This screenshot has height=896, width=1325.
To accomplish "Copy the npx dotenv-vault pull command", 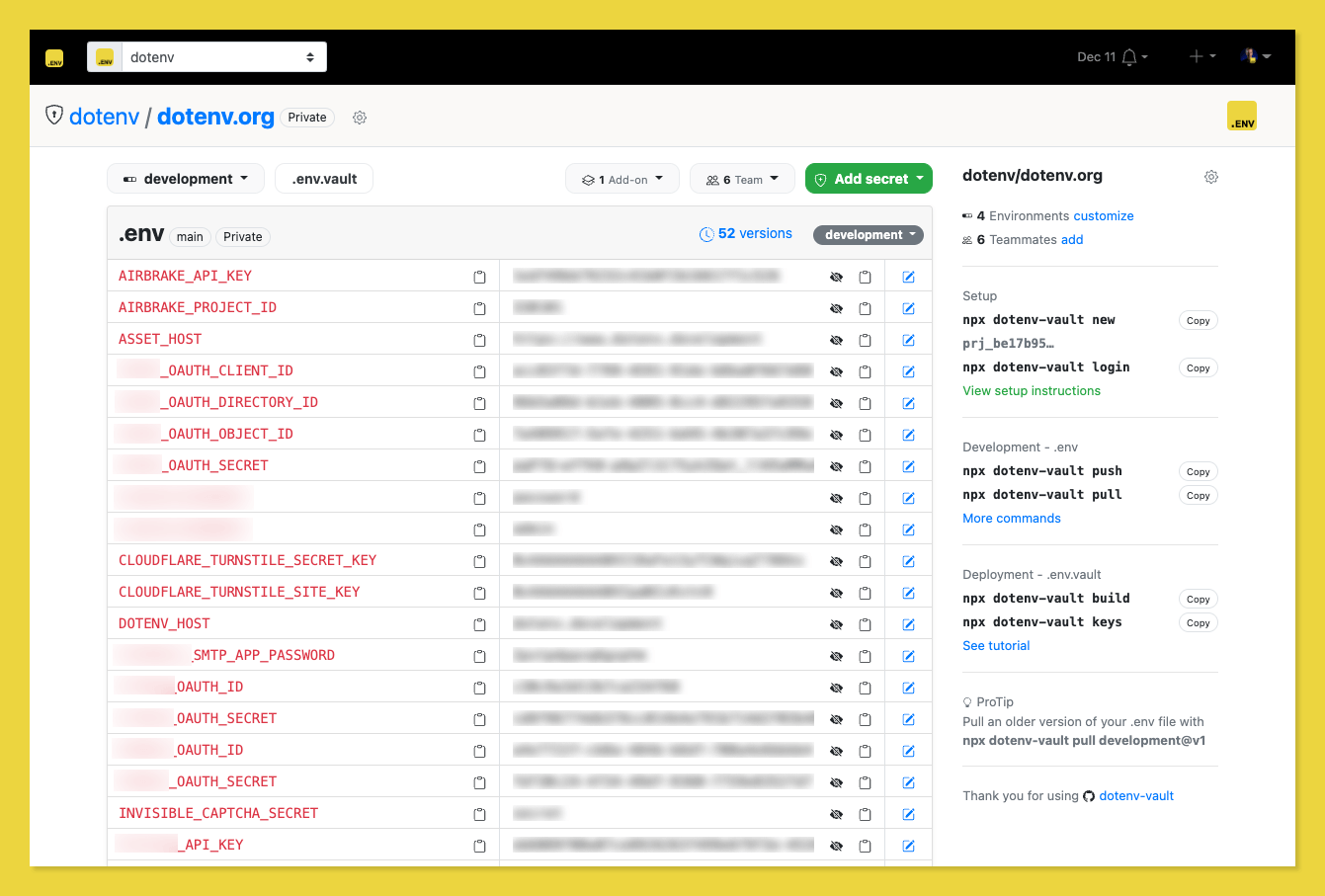I will pyautogui.click(x=1198, y=496).
